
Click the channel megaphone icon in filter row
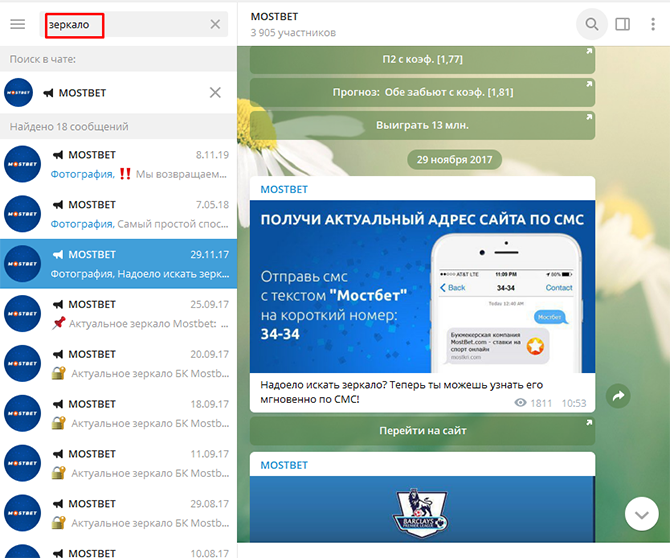(x=48, y=93)
